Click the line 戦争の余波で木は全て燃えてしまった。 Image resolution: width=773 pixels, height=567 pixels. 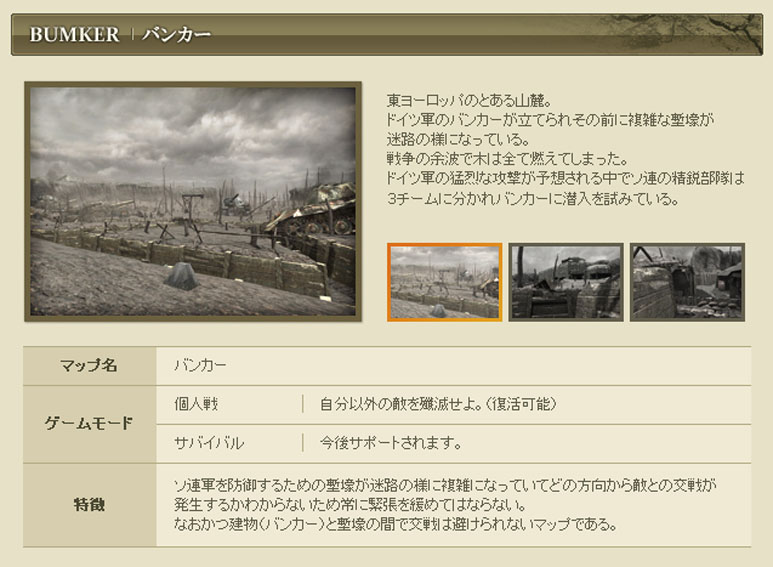click(x=508, y=159)
